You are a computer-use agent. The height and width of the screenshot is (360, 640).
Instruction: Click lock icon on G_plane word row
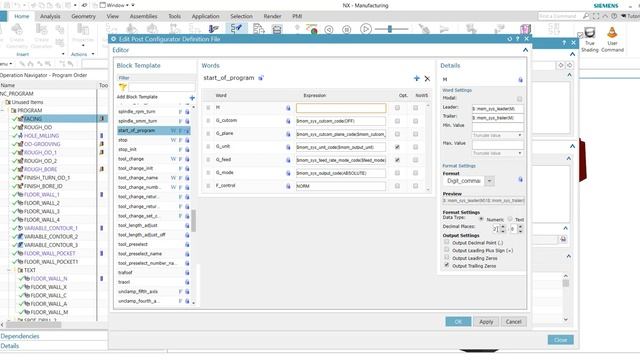point(288,134)
